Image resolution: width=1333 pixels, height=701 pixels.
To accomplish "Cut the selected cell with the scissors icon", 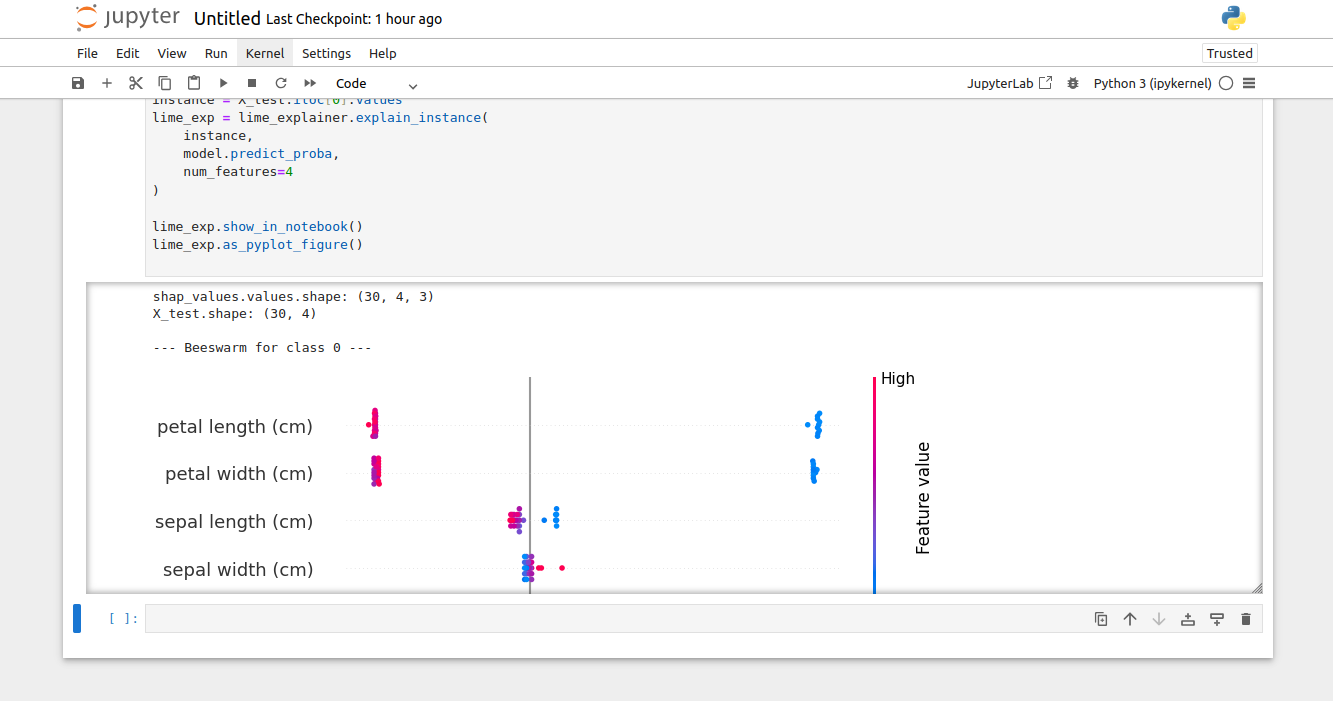I will 136,83.
